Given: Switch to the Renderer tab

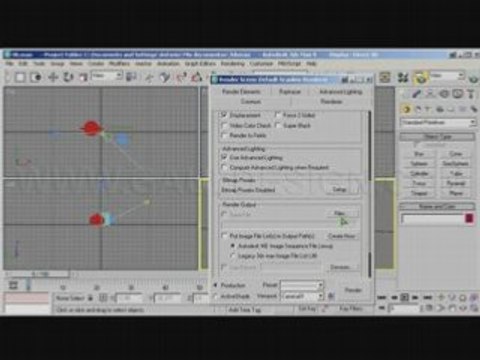Looking at the screenshot, I should tap(331, 101).
